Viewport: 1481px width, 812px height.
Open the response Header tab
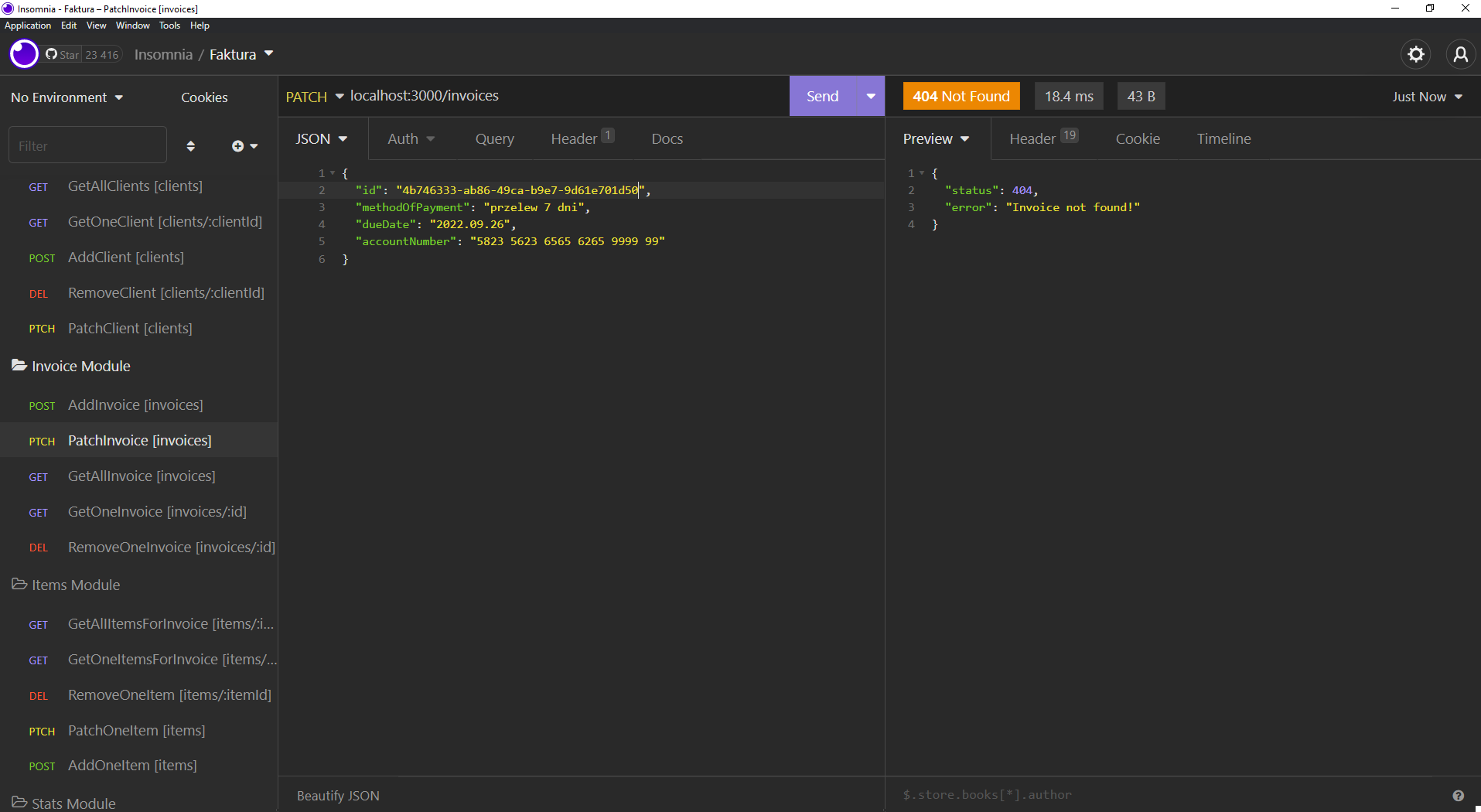click(1043, 138)
